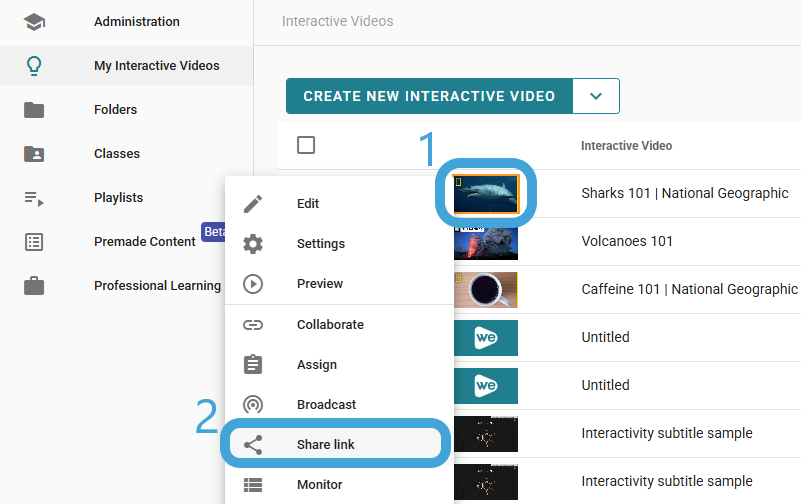Click first Interactivity subtitle sample thumbnail

pos(486,434)
